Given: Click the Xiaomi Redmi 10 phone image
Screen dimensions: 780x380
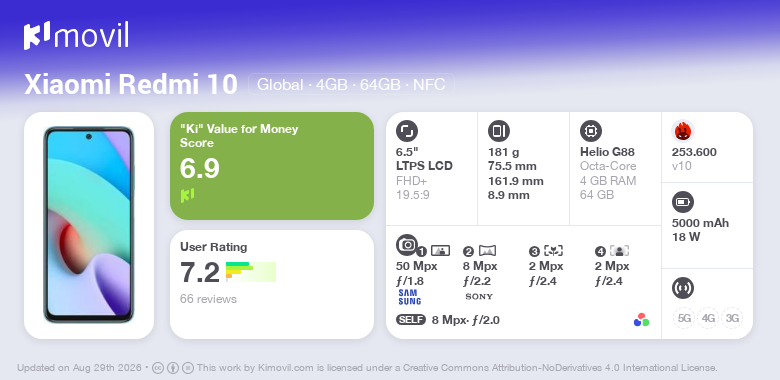Looking at the screenshot, I should coord(89,225).
